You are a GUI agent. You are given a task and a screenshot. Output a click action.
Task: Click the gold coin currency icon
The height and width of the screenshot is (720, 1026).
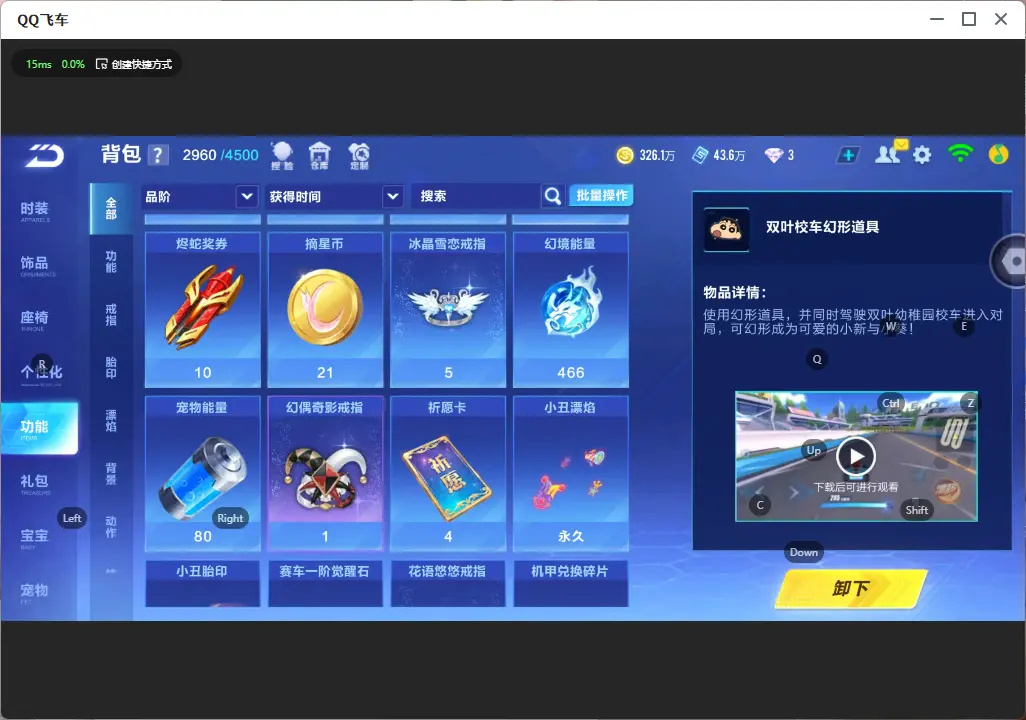tap(625, 155)
